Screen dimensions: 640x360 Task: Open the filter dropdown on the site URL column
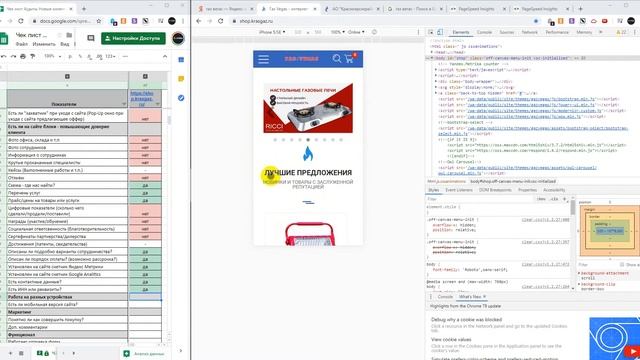click(158, 104)
